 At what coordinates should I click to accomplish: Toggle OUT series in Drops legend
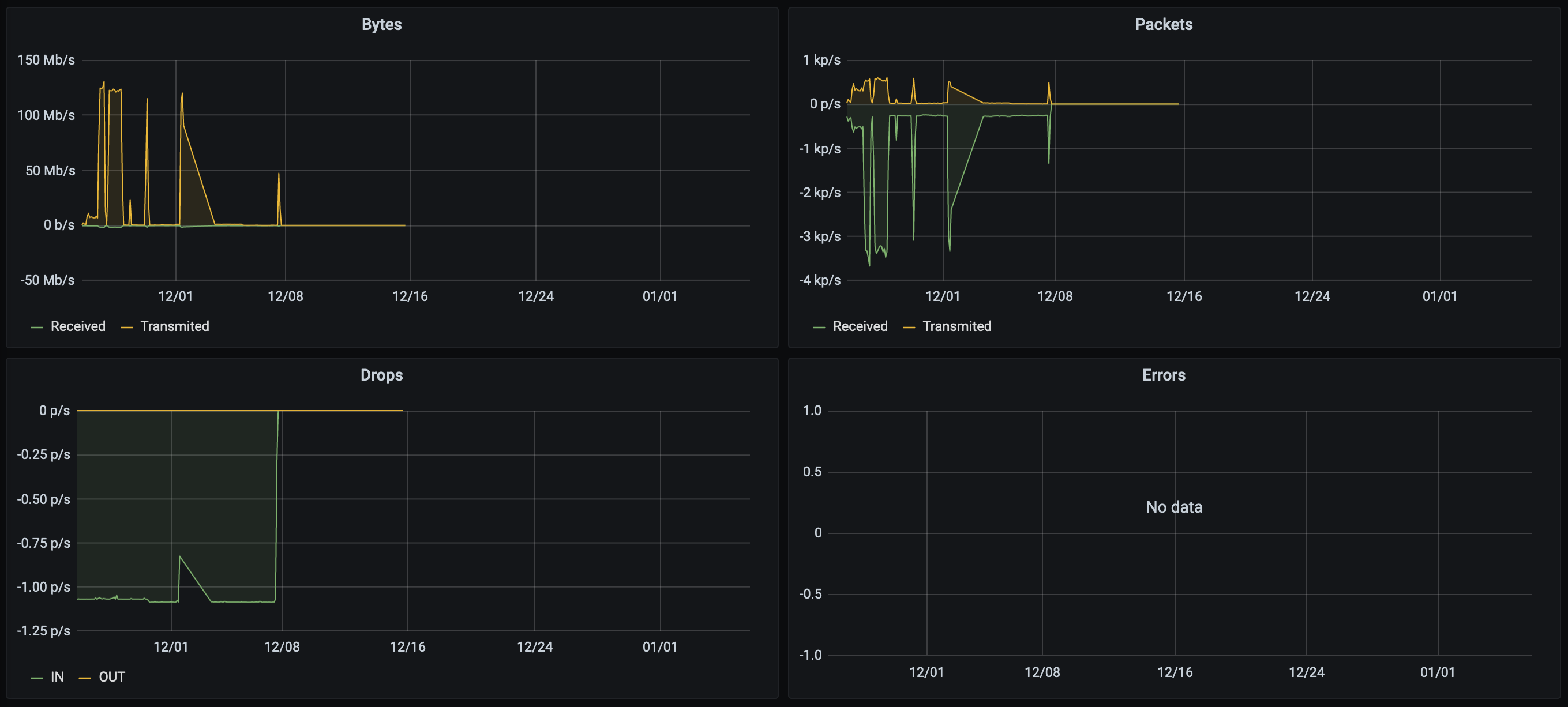pyautogui.click(x=112, y=676)
